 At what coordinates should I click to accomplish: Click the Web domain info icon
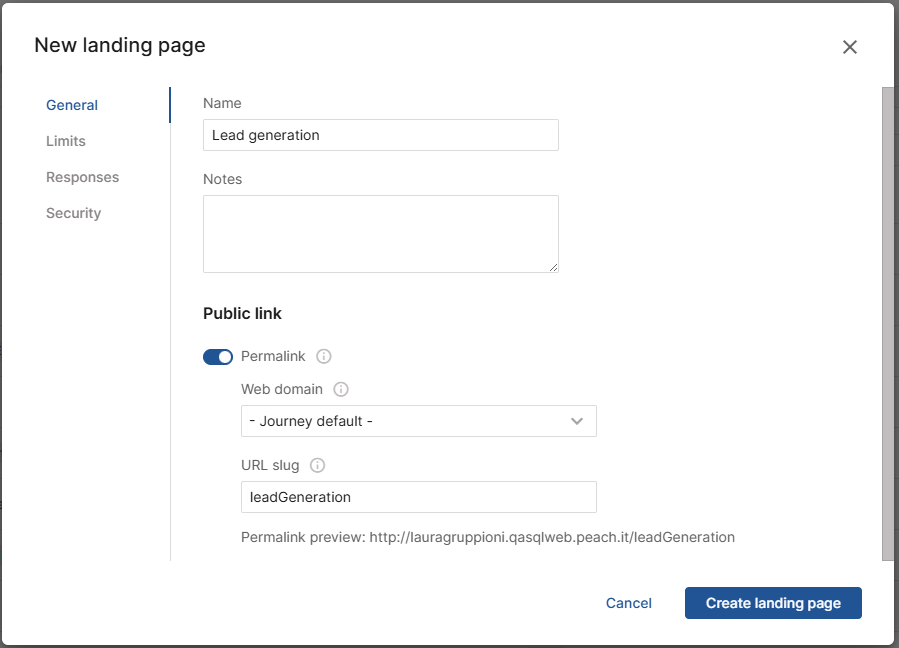coord(341,389)
